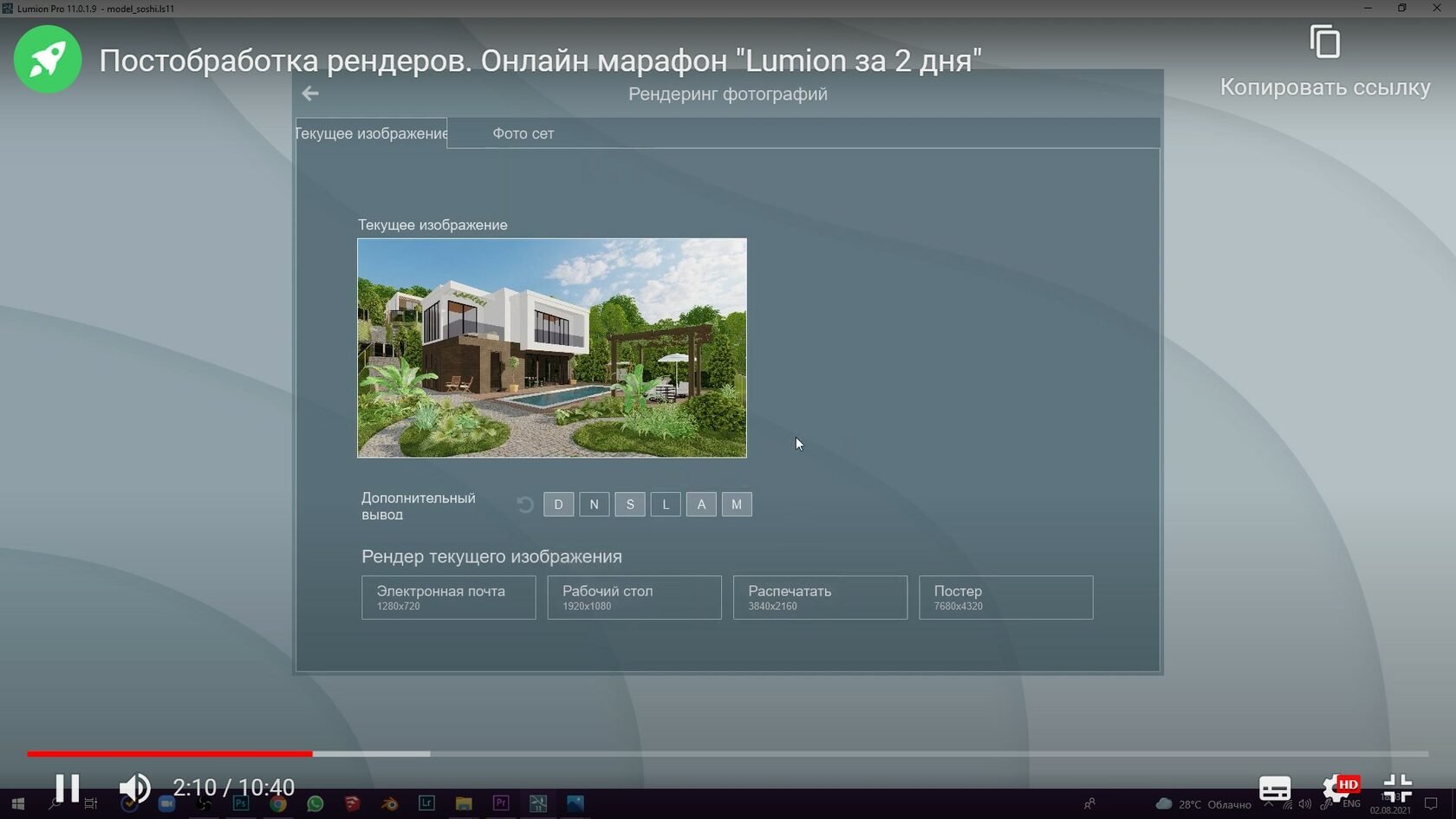Switch to the Фото сет tab

click(523, 133)
